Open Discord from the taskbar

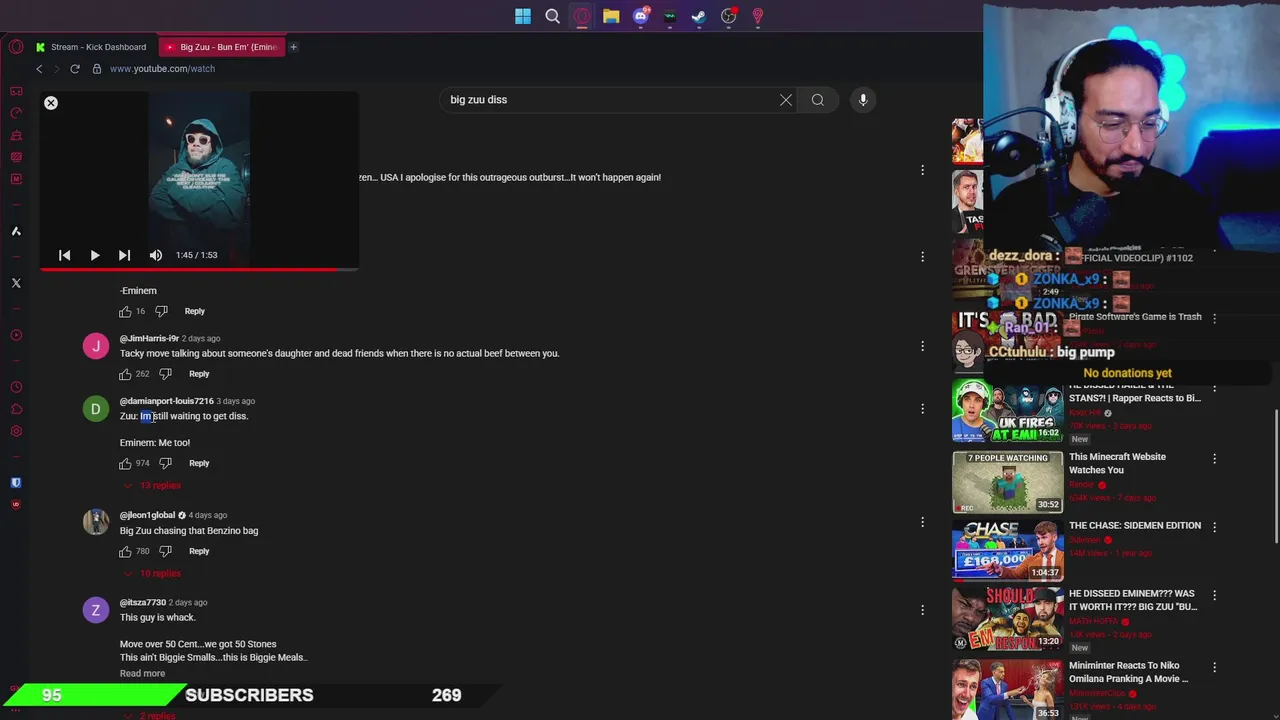[641, 16]
